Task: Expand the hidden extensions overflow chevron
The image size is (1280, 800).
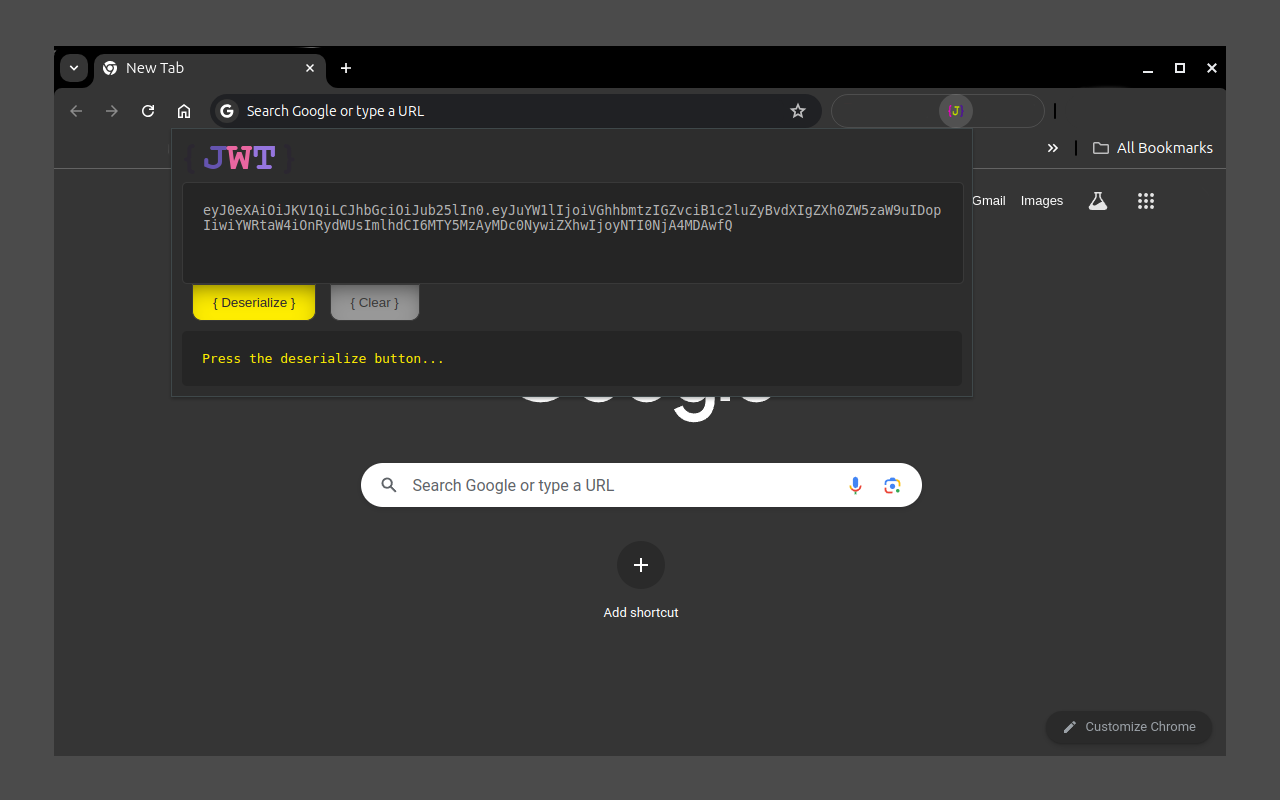Action: [x=1052, y=147]
